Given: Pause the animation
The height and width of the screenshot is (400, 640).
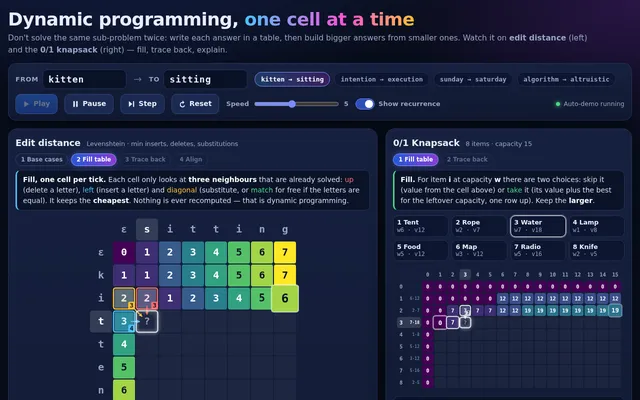Looking at the screenshot, I should (89, 104).
